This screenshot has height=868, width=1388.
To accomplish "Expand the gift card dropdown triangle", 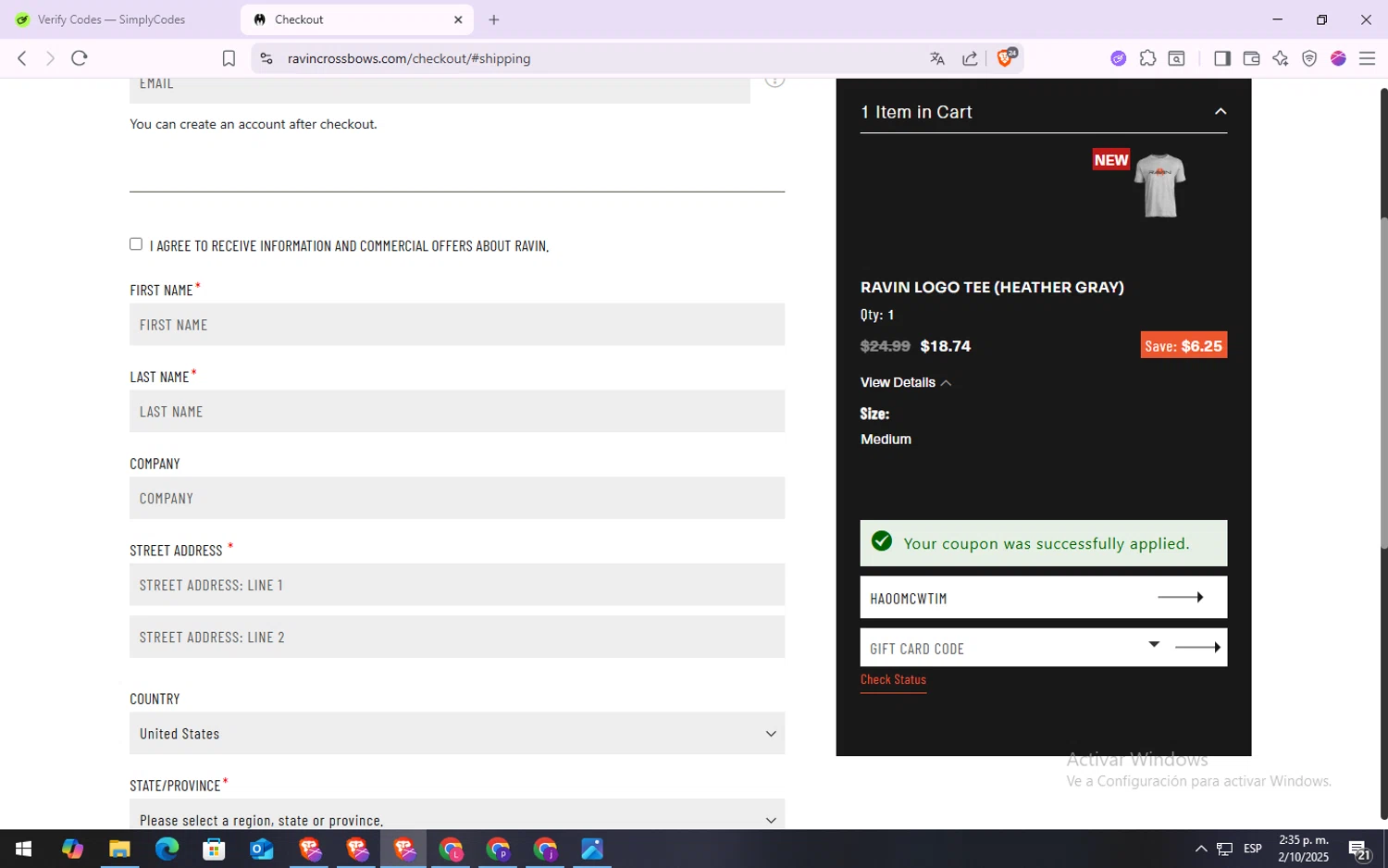I will coord(1154,644).
